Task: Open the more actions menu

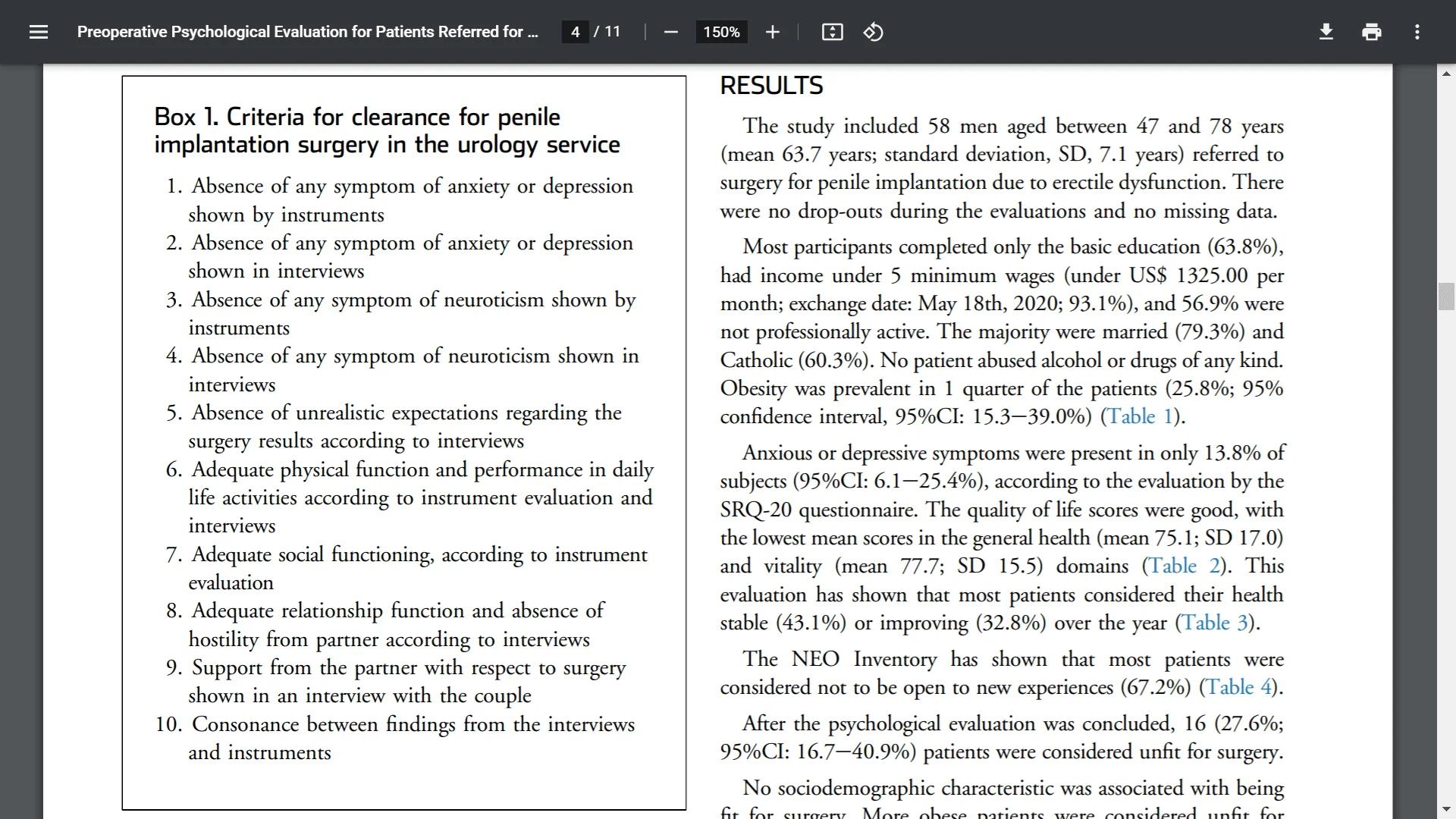Action: pos(1417,32)
